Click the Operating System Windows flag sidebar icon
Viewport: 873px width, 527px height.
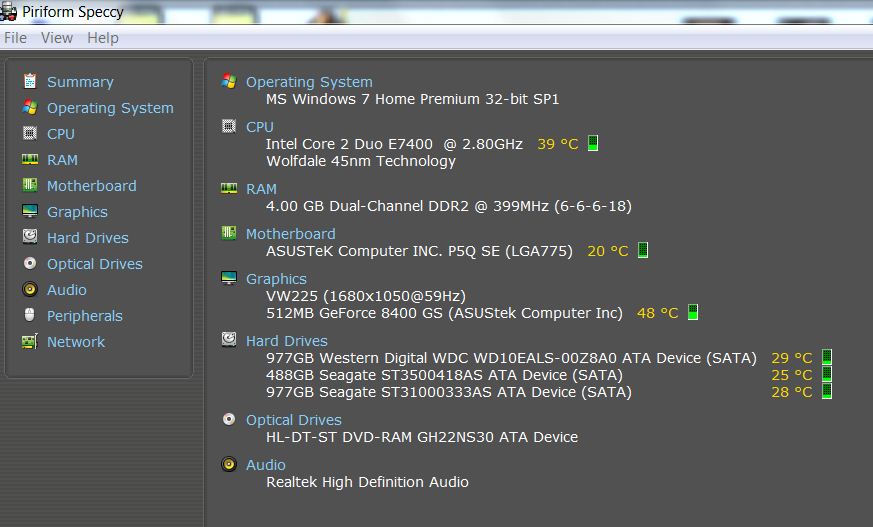pyautogui.click(x=30, y=107)
